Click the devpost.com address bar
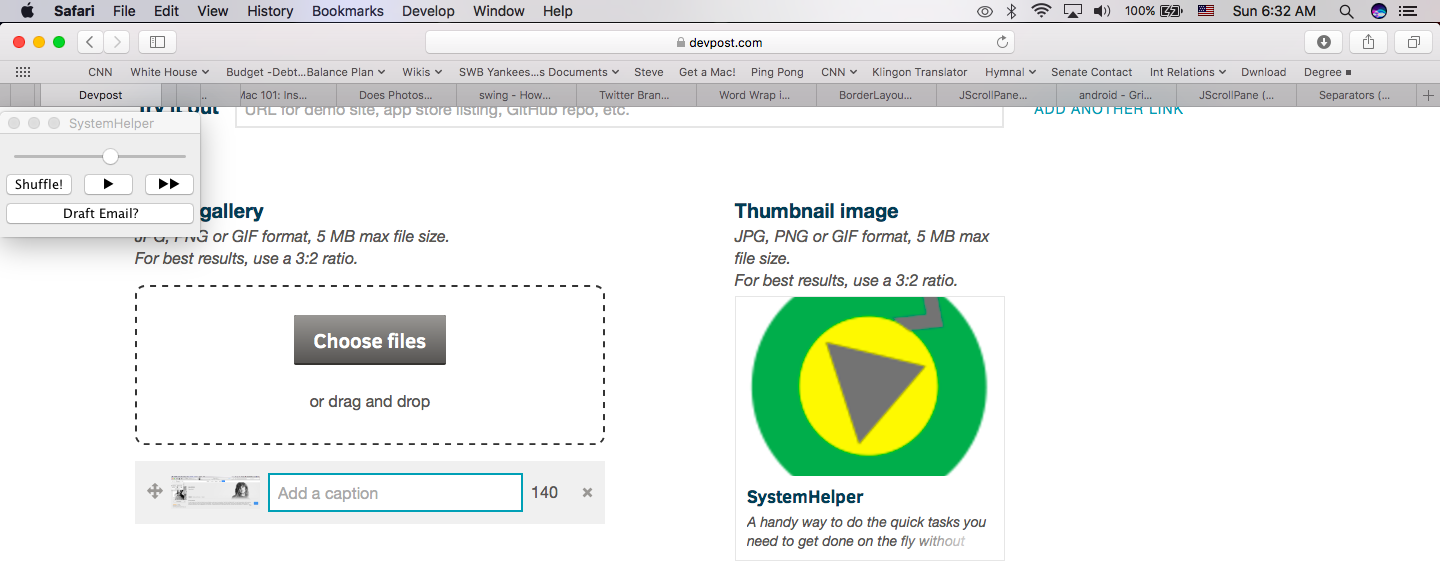Viewport: 1440px width, 573px height. click(x=720, y=42)
